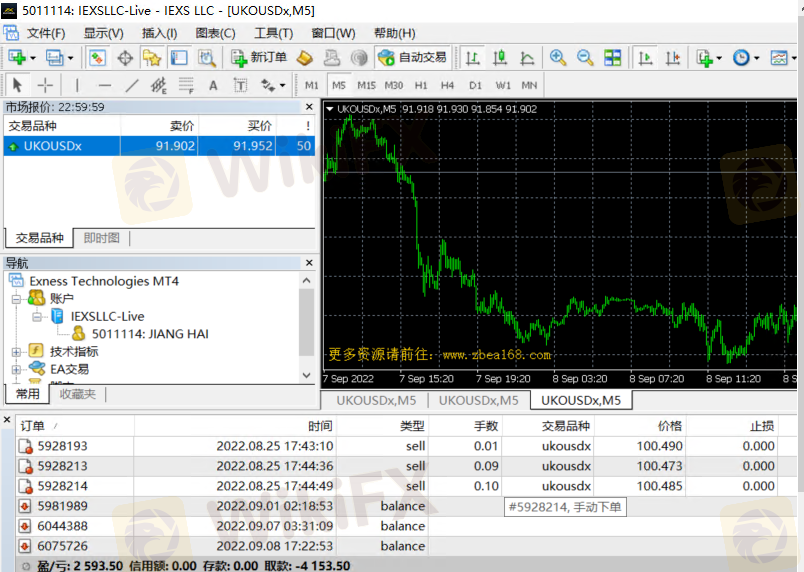Screen dimensions: 804x572
Task: Select the cursor arrow tool
Action: (x=17, y=85)
